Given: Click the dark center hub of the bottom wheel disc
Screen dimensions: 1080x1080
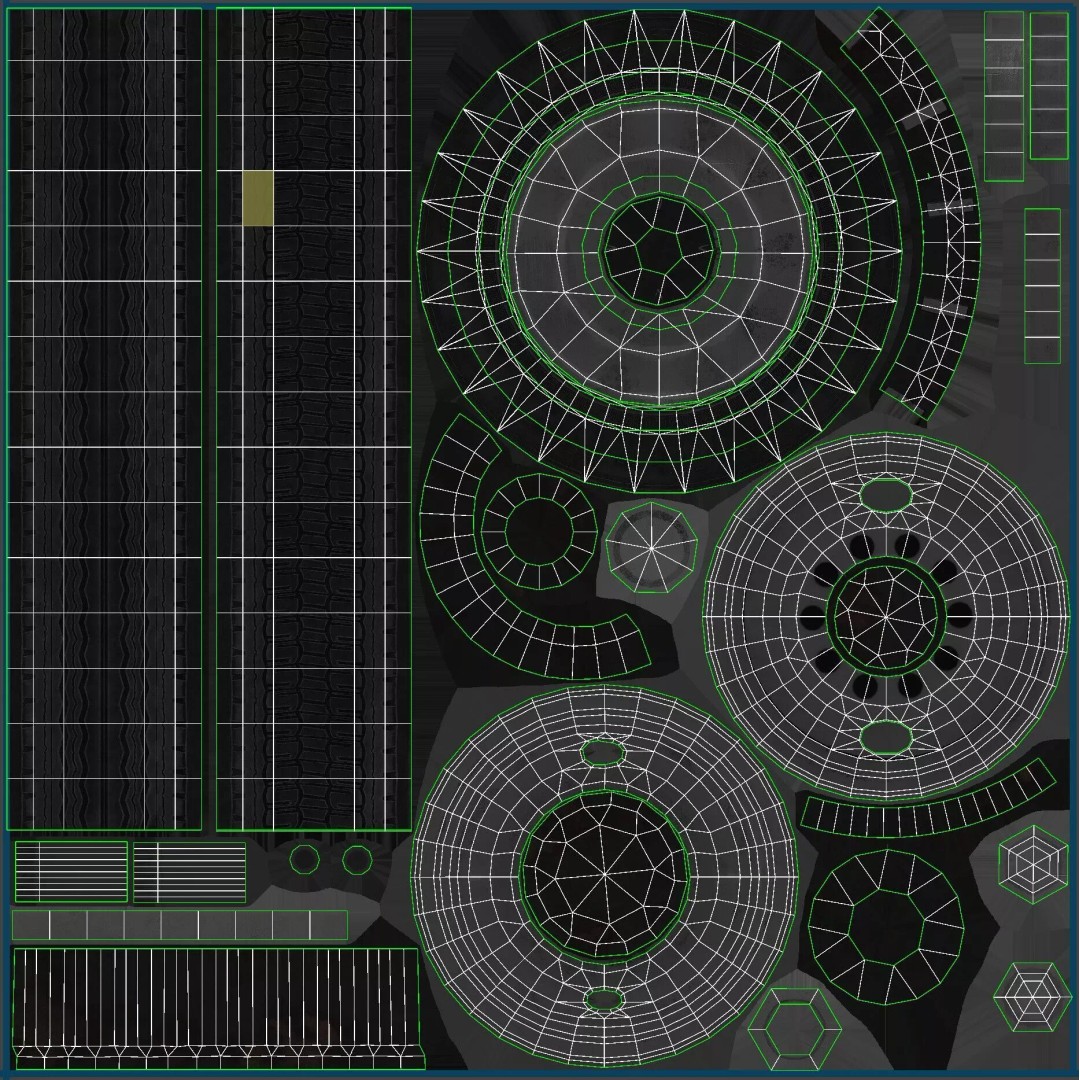Looking at the screenshot, I should click(604, 875).
